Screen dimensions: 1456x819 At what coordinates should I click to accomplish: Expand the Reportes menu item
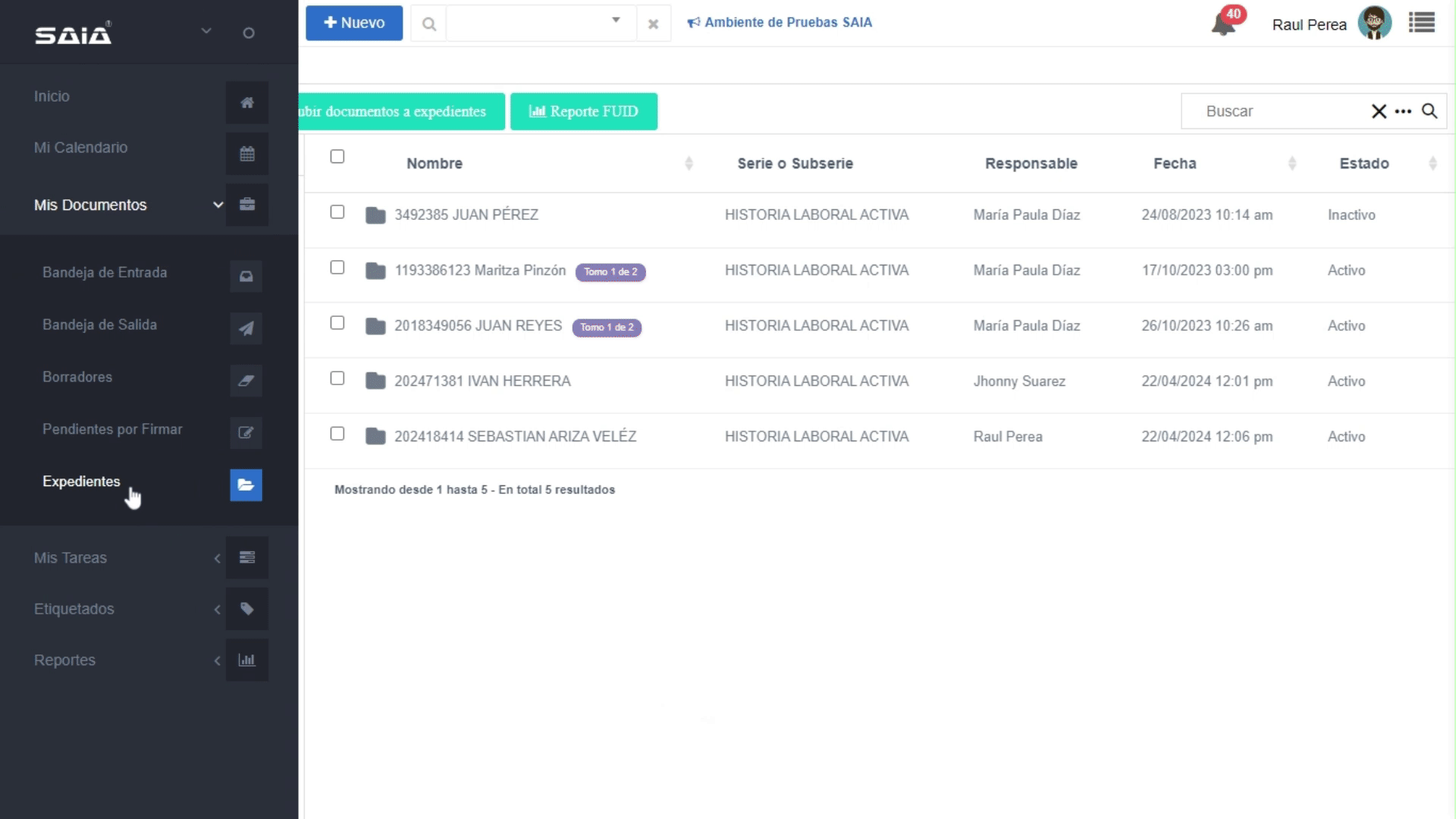pos(65,661)
